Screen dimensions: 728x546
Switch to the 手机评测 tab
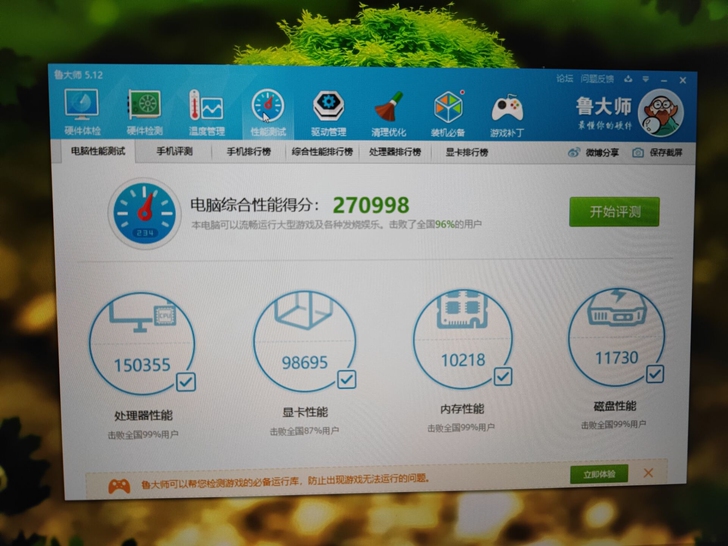click(x=174, y=151)
